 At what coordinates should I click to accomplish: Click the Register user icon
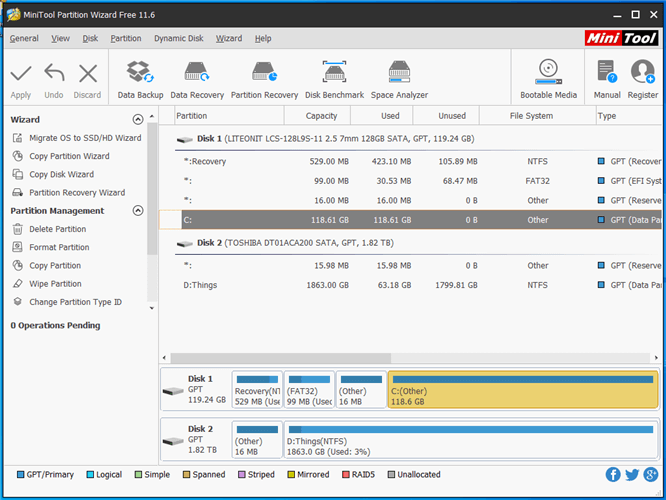[x=643, y=71]
